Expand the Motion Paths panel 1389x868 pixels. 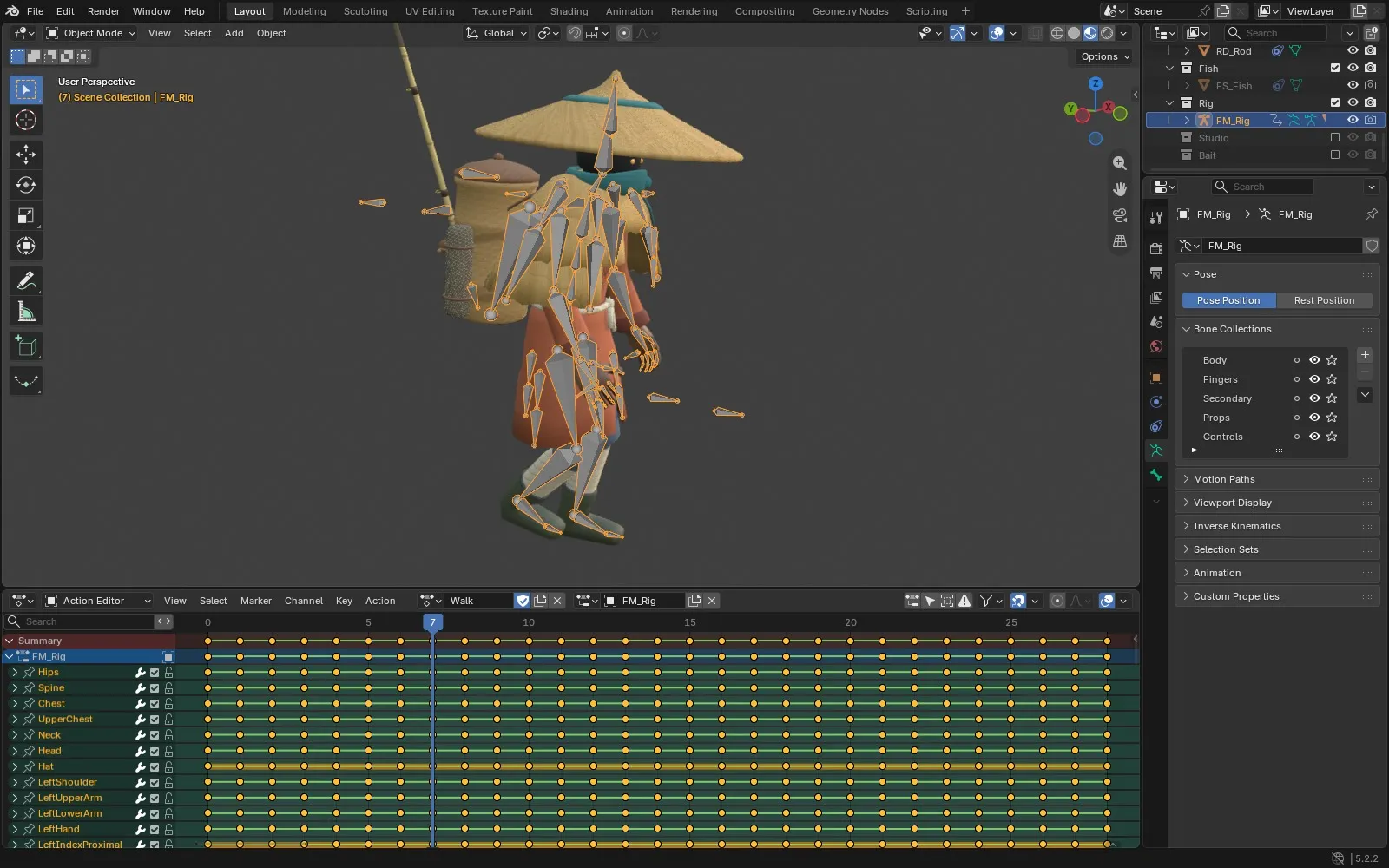point(1277,479)
